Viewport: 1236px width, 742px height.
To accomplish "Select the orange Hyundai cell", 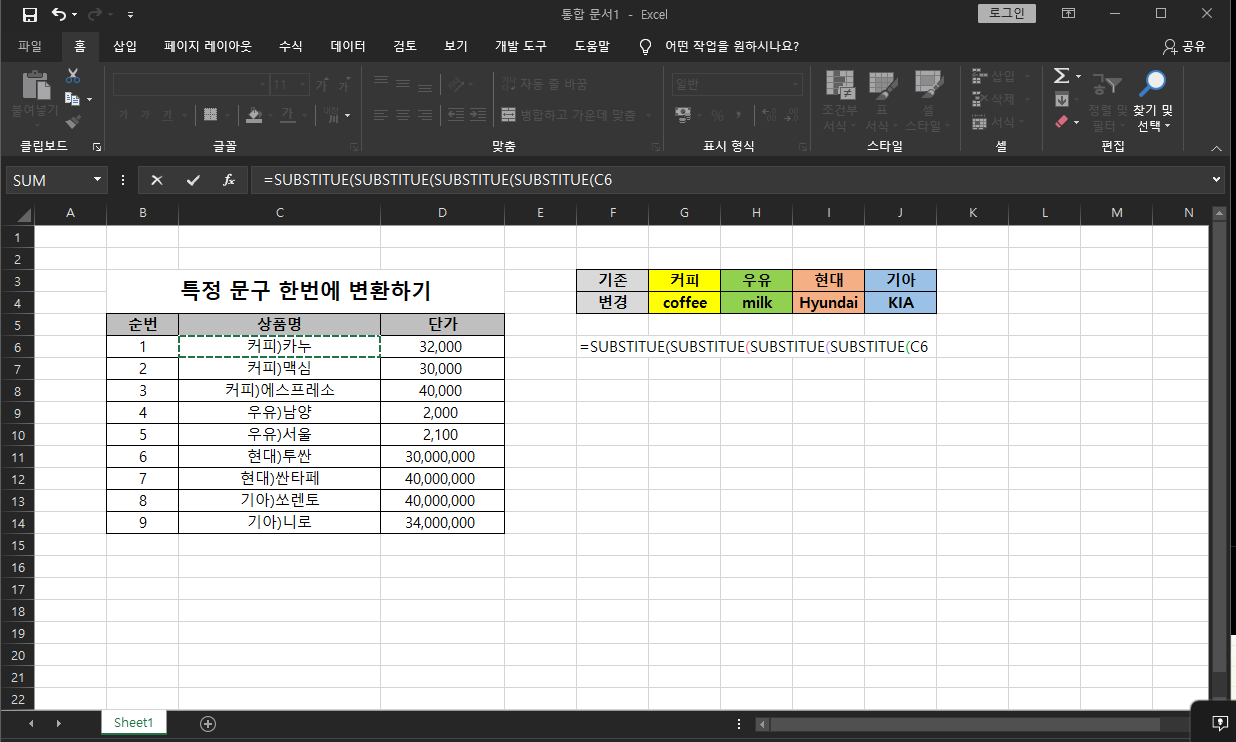I will (828, 302).
